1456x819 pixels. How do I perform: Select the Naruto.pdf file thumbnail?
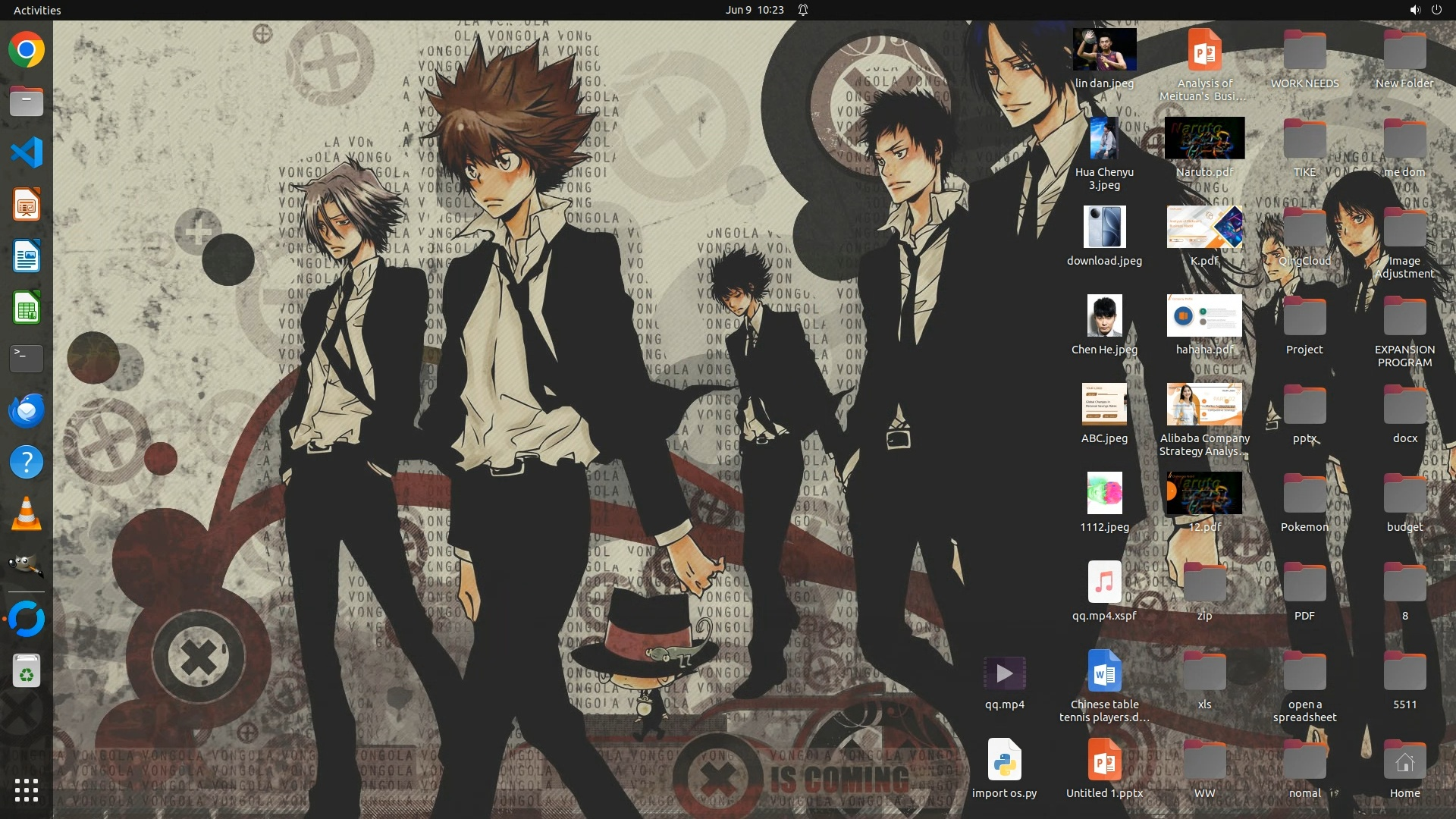click(1204, 138)
